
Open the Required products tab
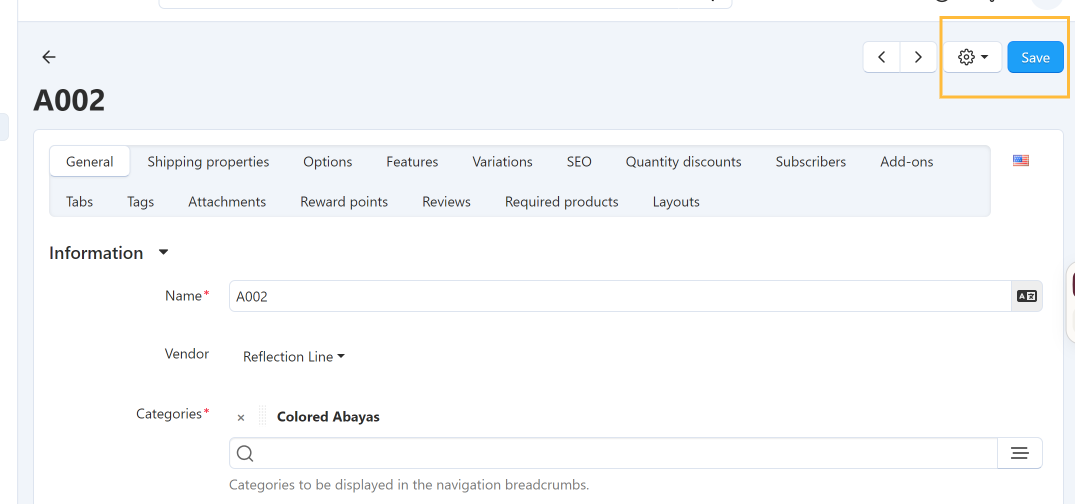click(x=561, y=202)
